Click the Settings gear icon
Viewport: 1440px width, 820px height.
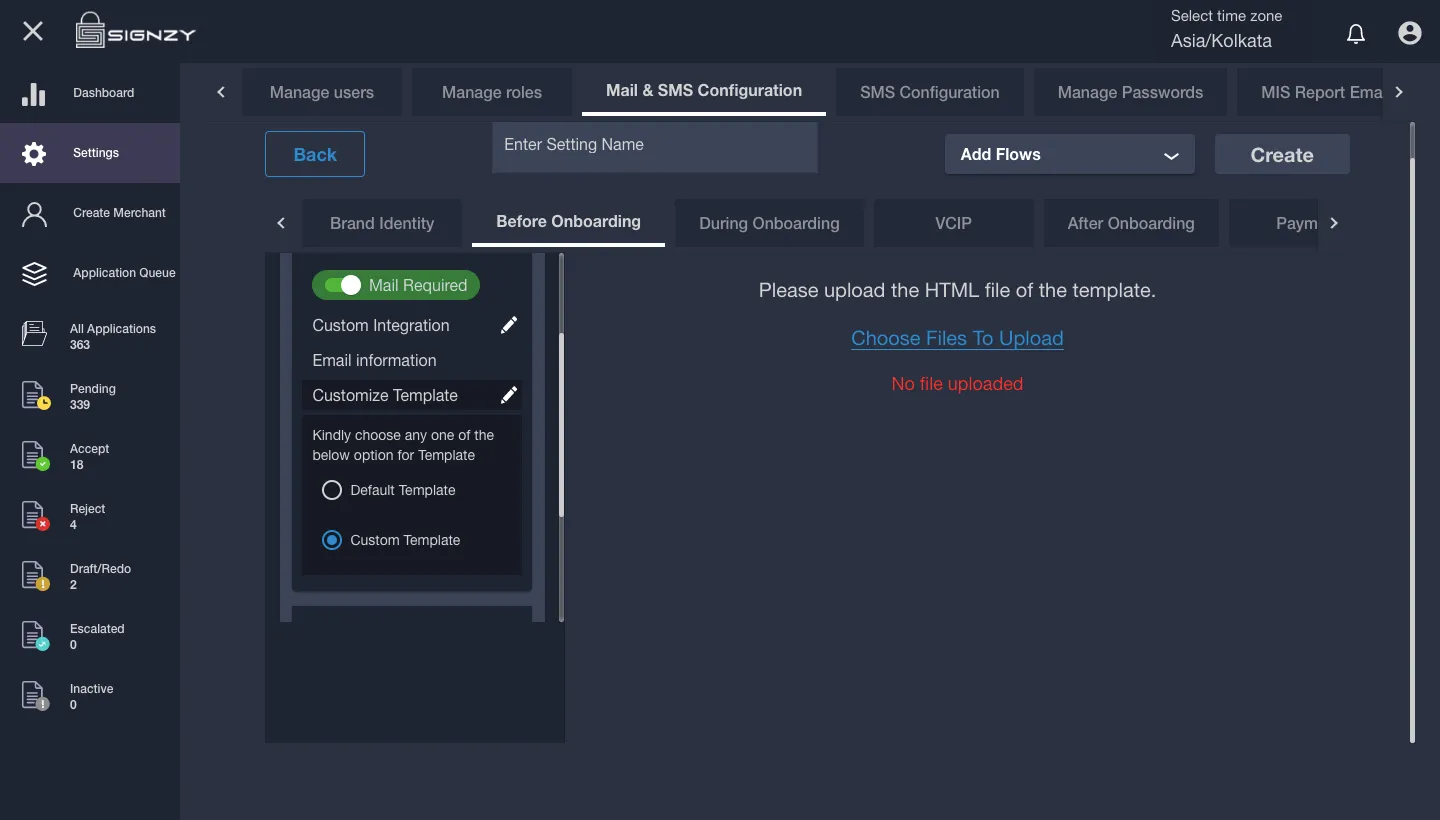34,153
